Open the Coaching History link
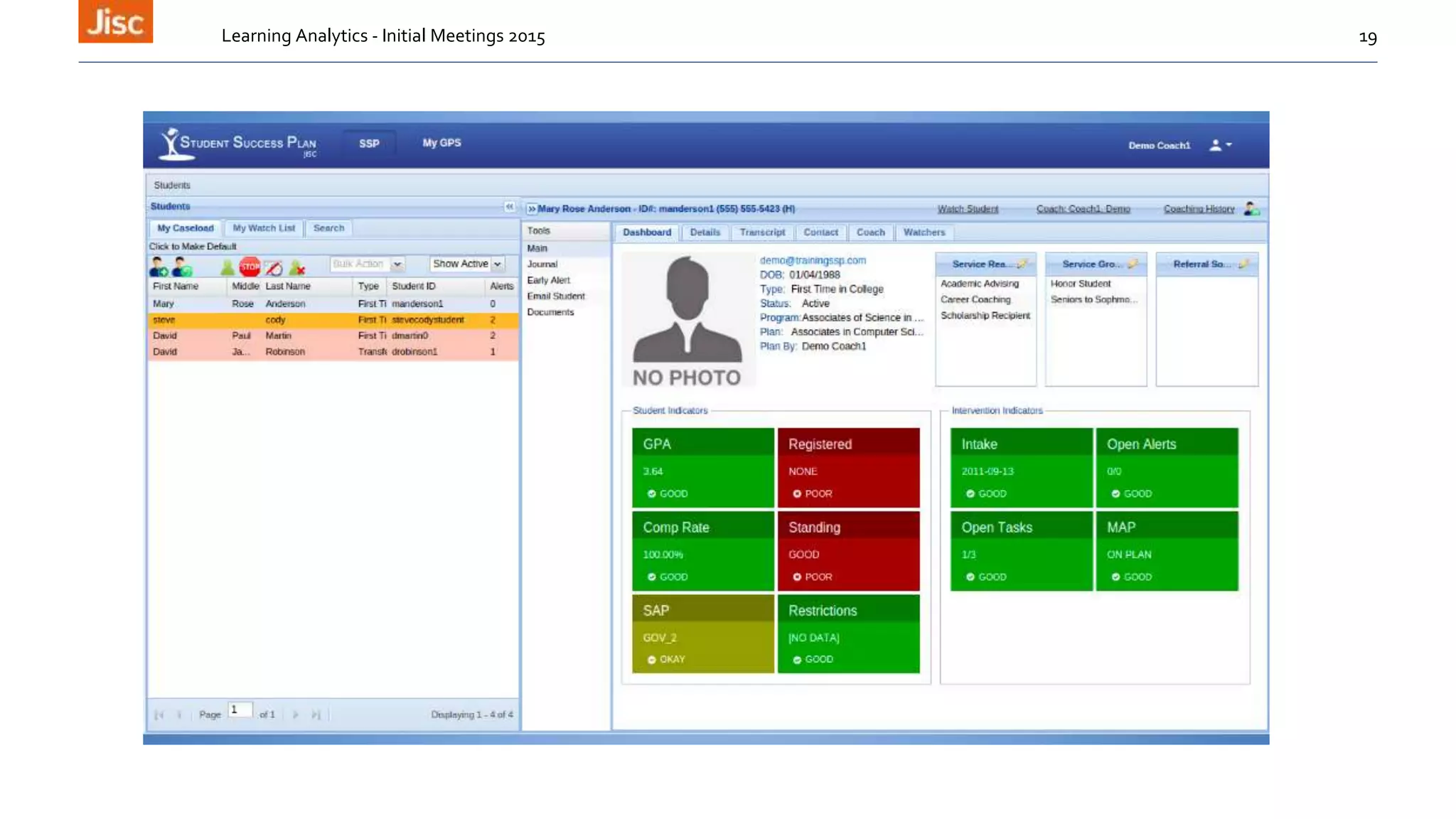The width and height of the screenshot is (1456, 819). click(1199, 209)
